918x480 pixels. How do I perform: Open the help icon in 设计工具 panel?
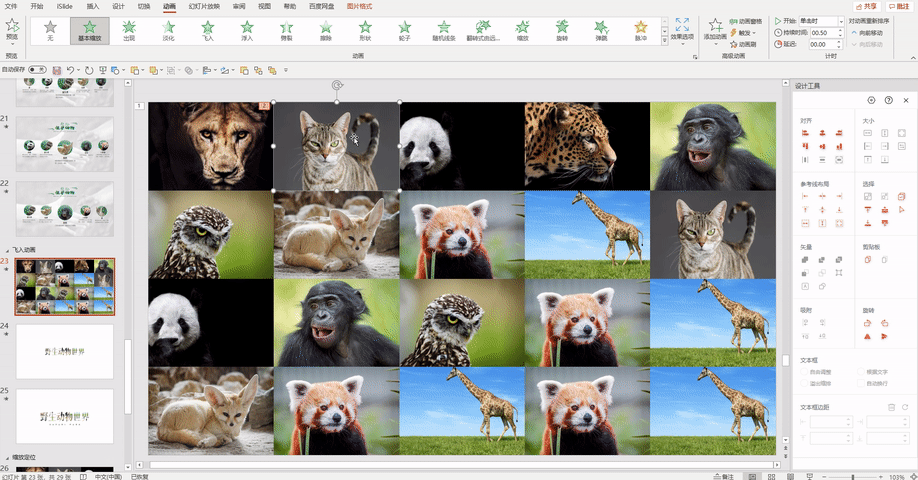pyautogui.click(x=889, y=100)
